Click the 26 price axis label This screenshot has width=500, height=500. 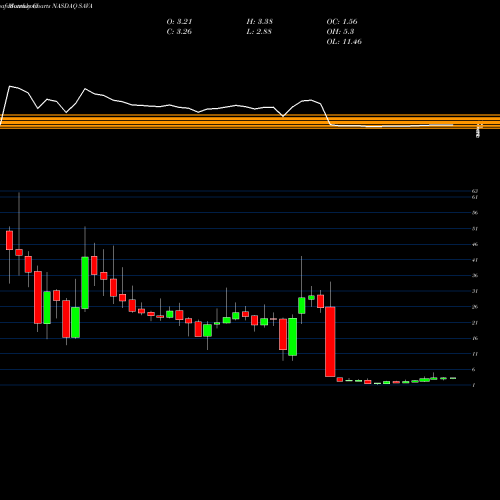[475, 307]
